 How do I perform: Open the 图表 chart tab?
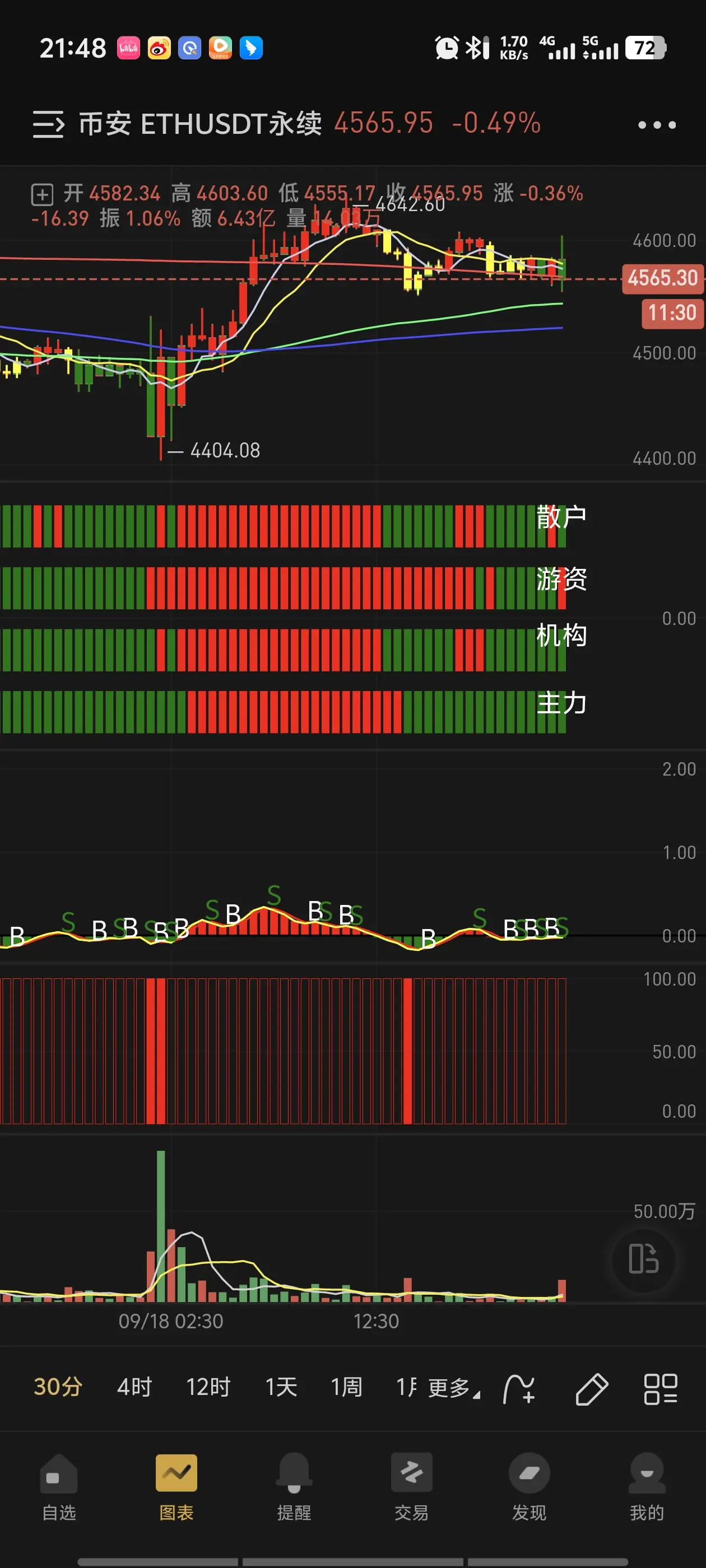pyautogui.click(x=176, y=1487)
